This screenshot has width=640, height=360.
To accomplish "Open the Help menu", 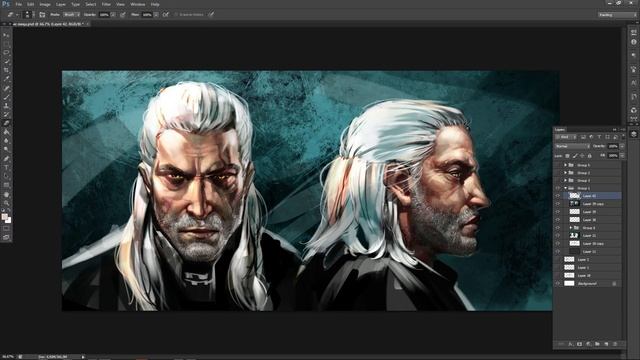I will point(155,4).
